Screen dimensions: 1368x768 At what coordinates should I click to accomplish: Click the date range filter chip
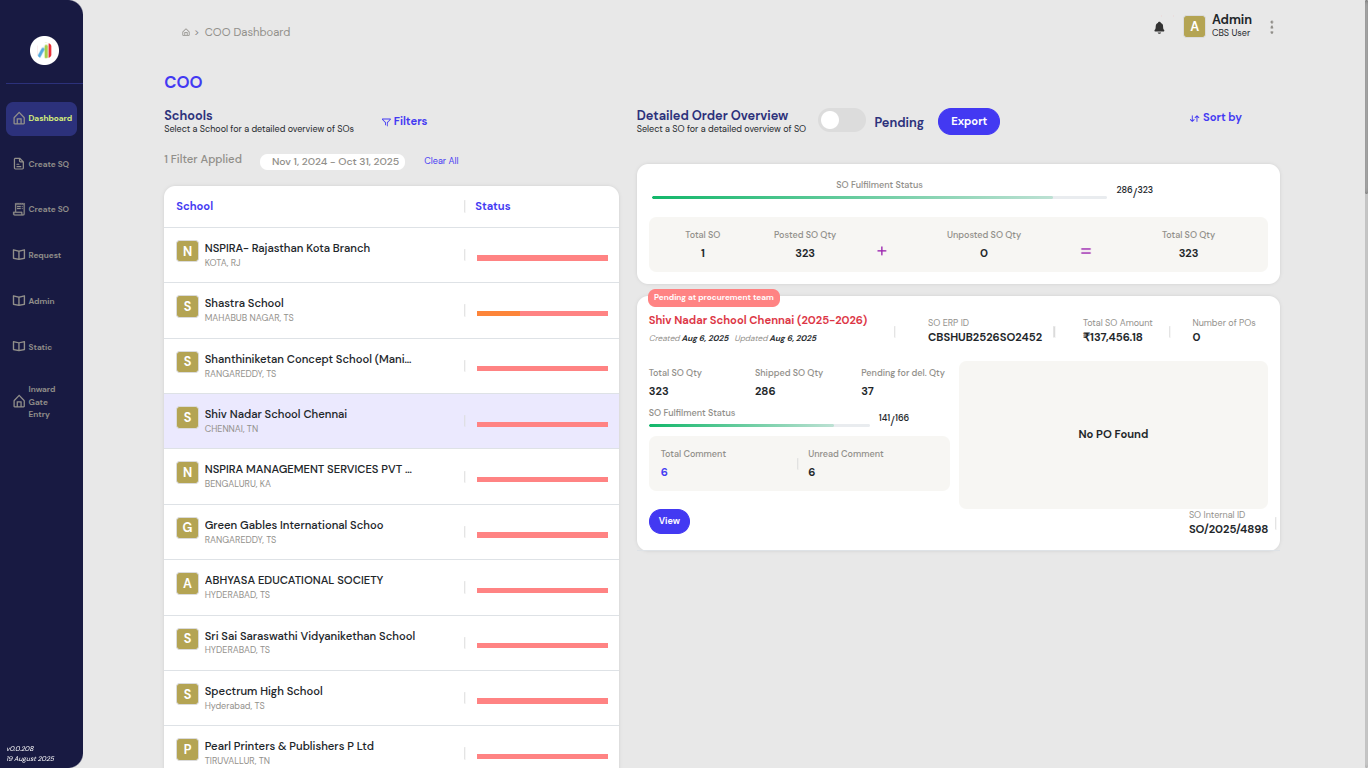point(333,162)
